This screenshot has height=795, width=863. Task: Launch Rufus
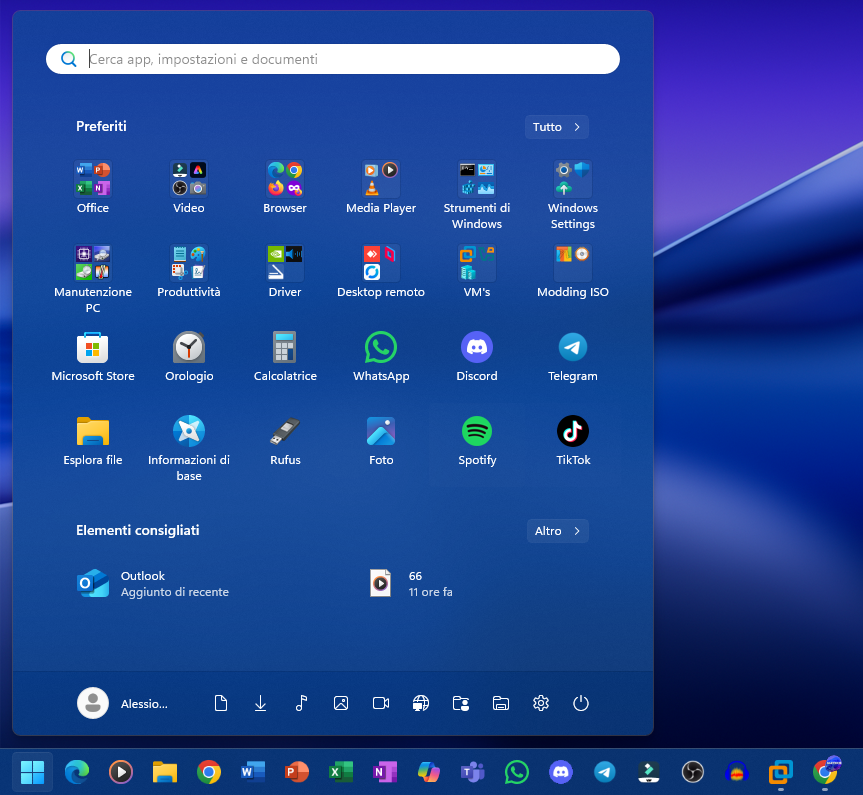coord(285,440)
